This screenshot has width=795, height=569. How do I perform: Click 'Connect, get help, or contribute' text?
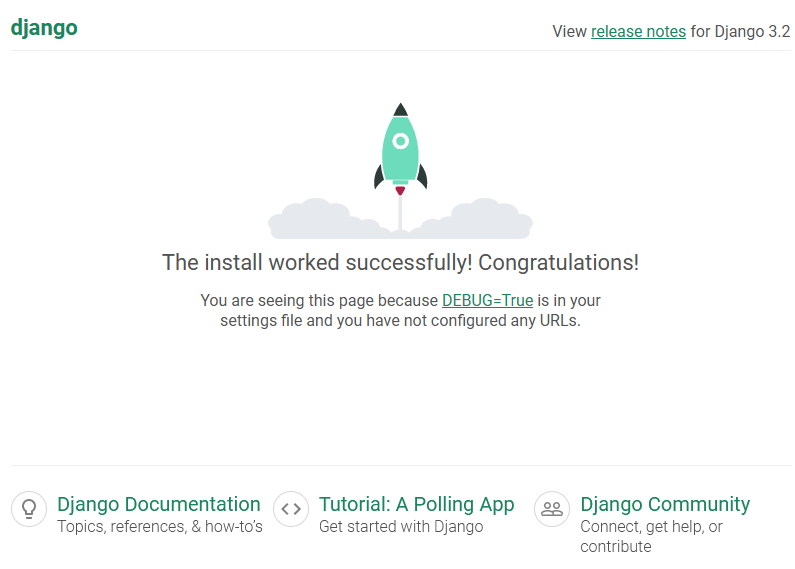click(x=652, y=537)
